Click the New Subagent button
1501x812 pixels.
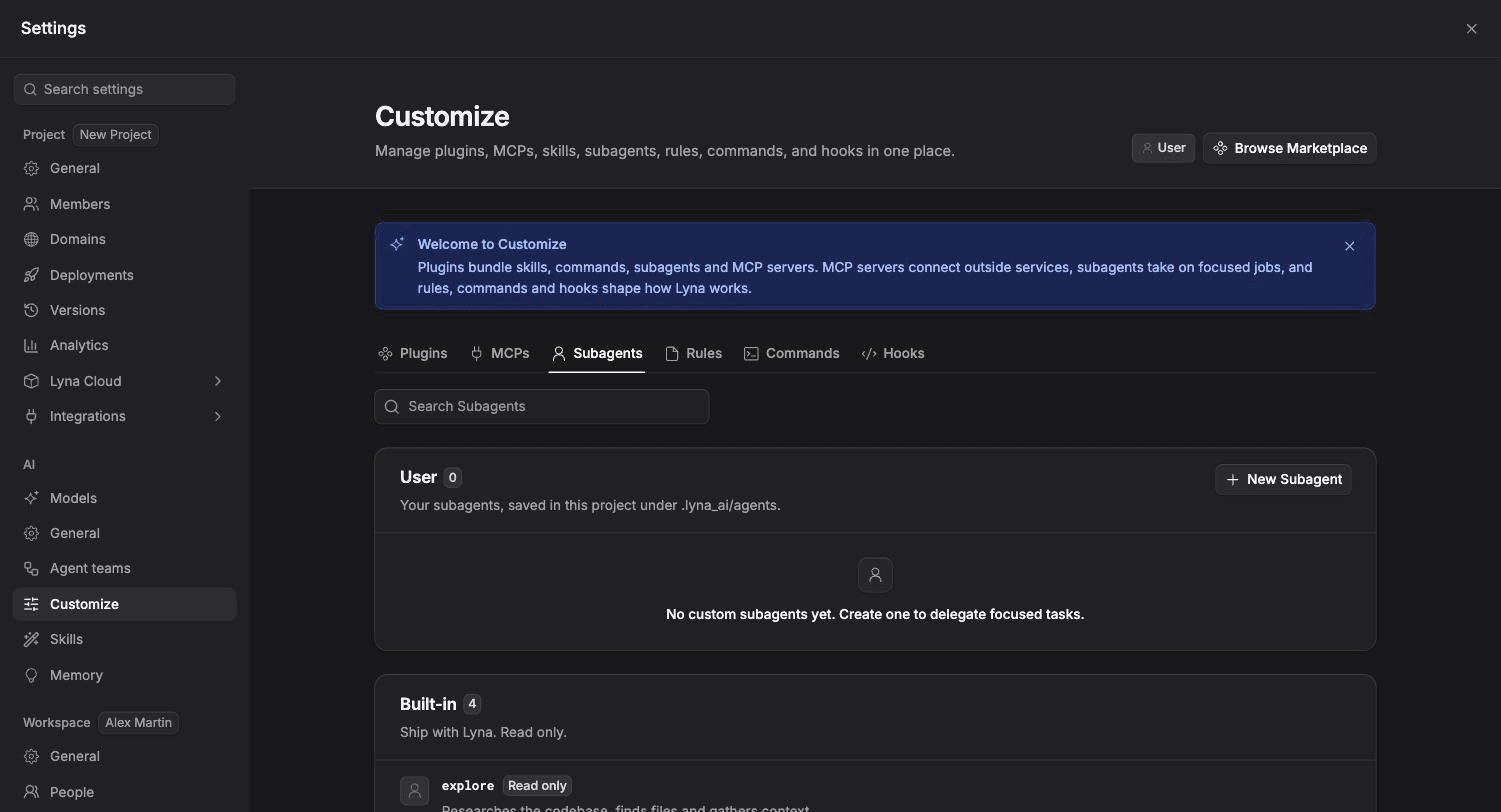coord(1283,479)
